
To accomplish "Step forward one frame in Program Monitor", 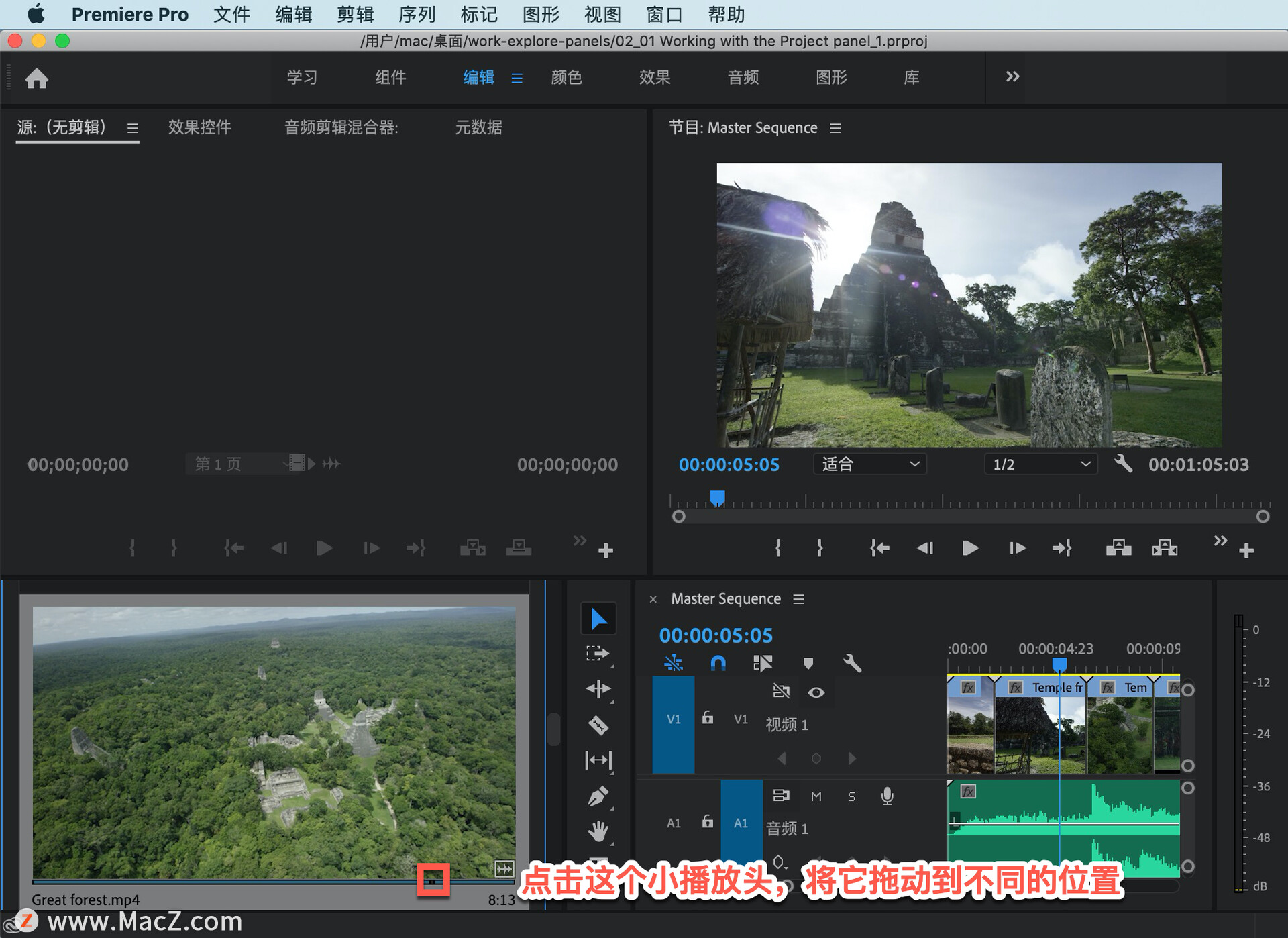I will coord(1017,548).
